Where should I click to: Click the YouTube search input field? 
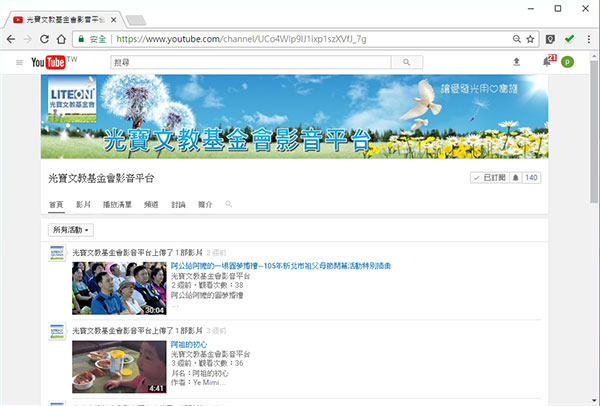(x=251, y=62)
